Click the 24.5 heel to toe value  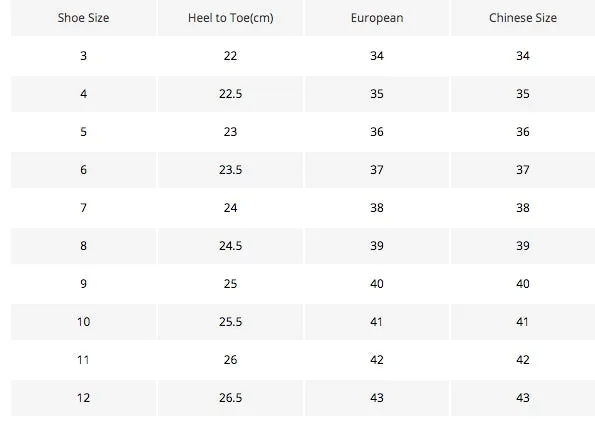(x=230, y=246)
